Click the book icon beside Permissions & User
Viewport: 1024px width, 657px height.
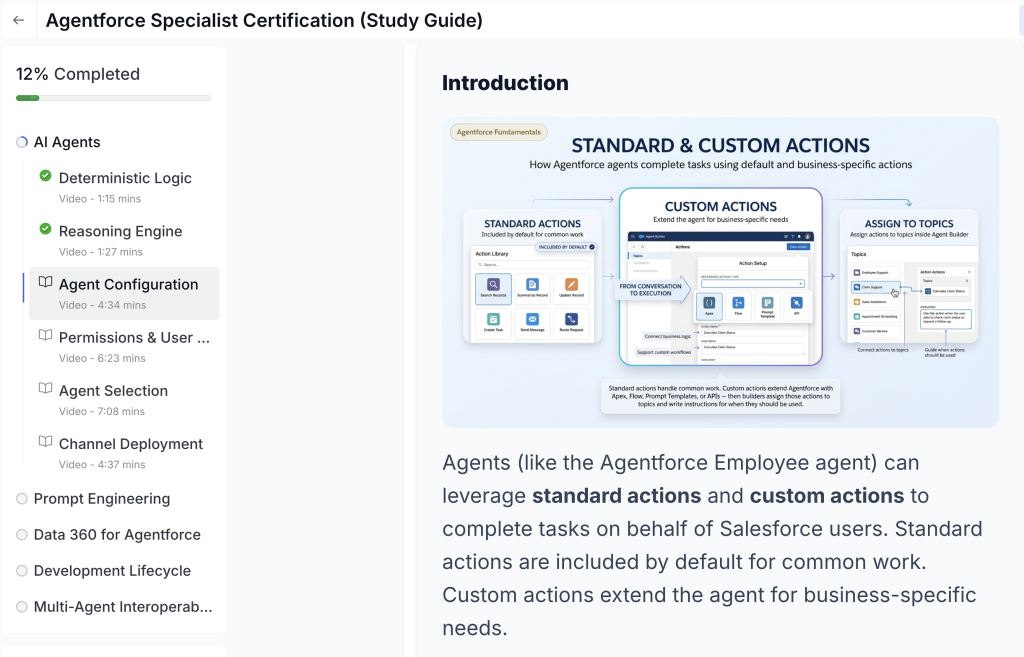45,335
